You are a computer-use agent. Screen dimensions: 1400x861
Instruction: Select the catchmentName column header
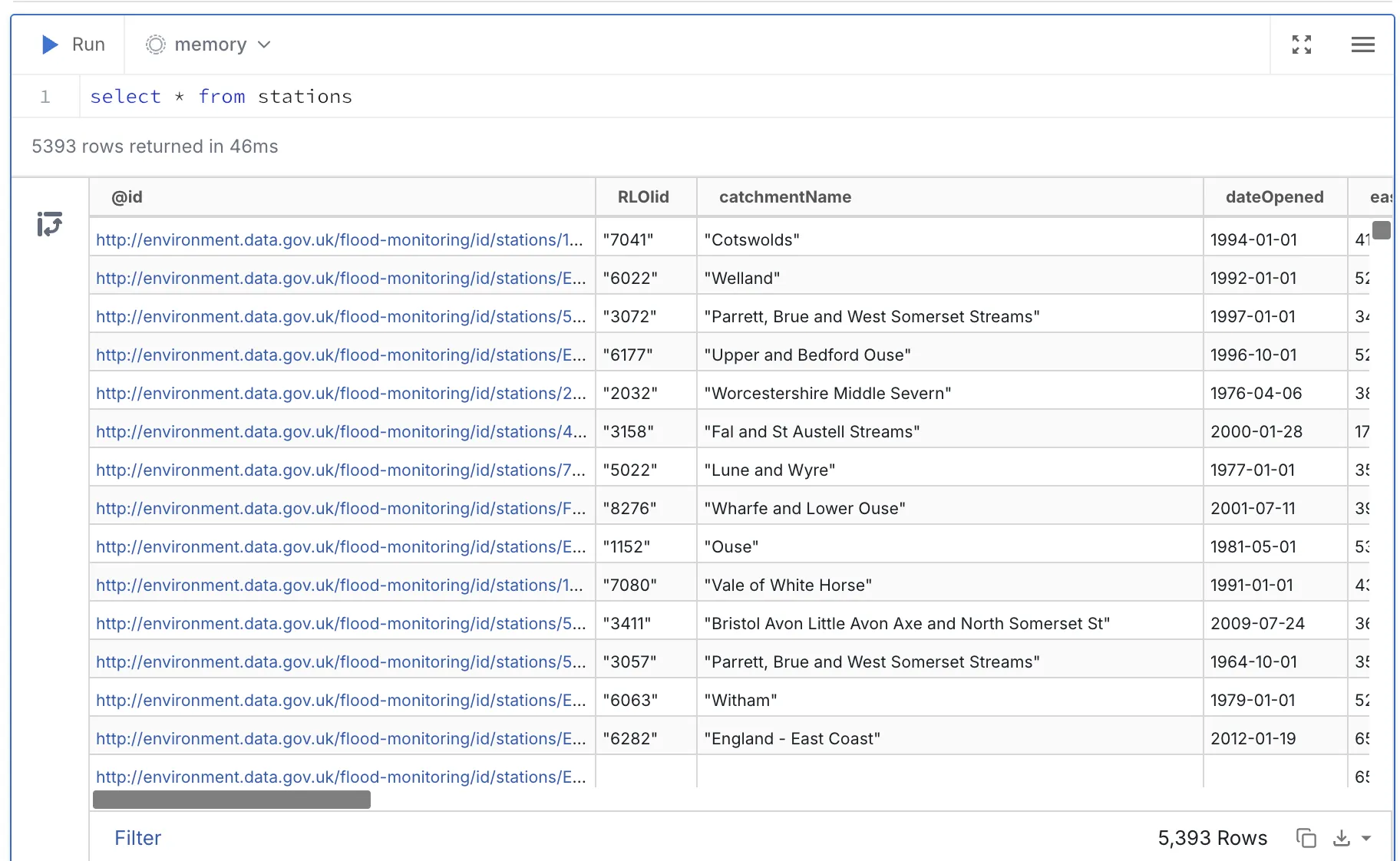[x=784, y=197]
